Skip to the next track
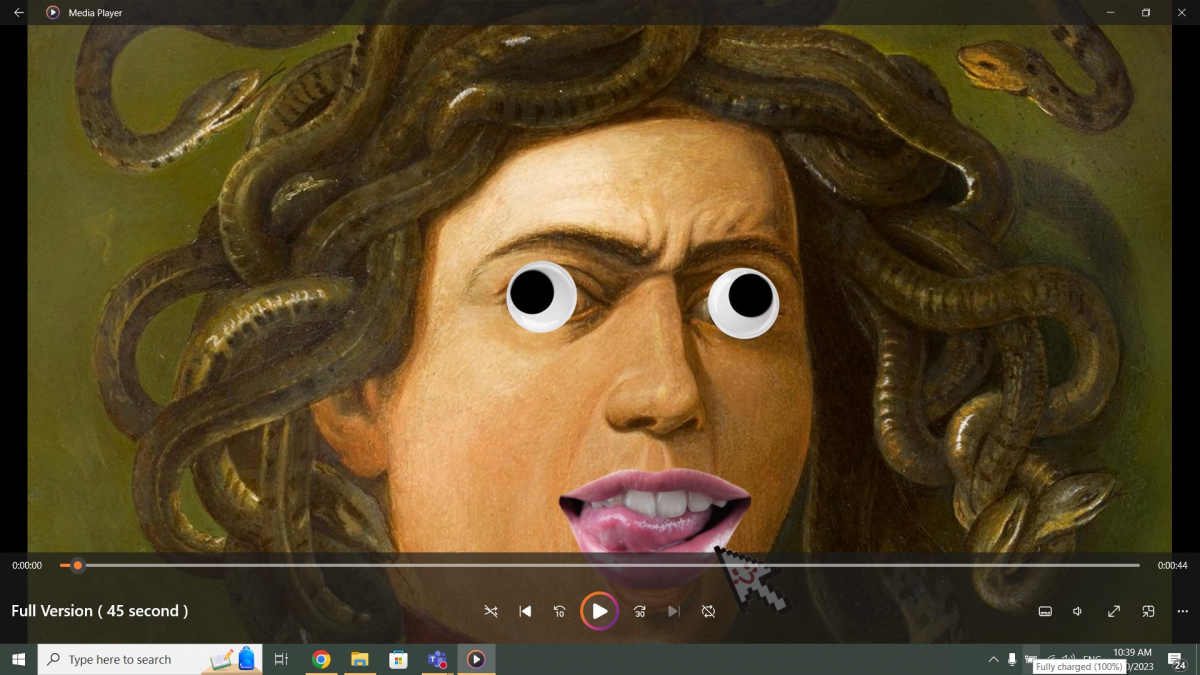The width and height of the screenshot is (1200, 675). tap(674, 611)
